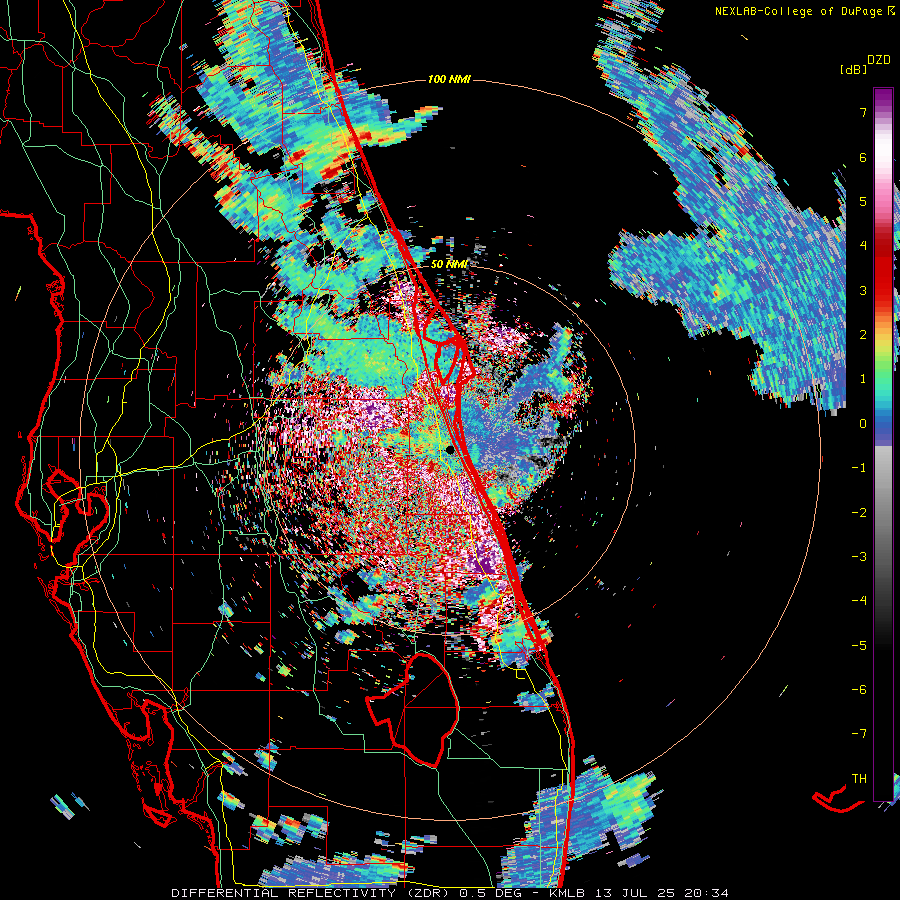
Task: Click the vertical ZDR color bar
Action: pyautogui.click(x=883, y=444)
